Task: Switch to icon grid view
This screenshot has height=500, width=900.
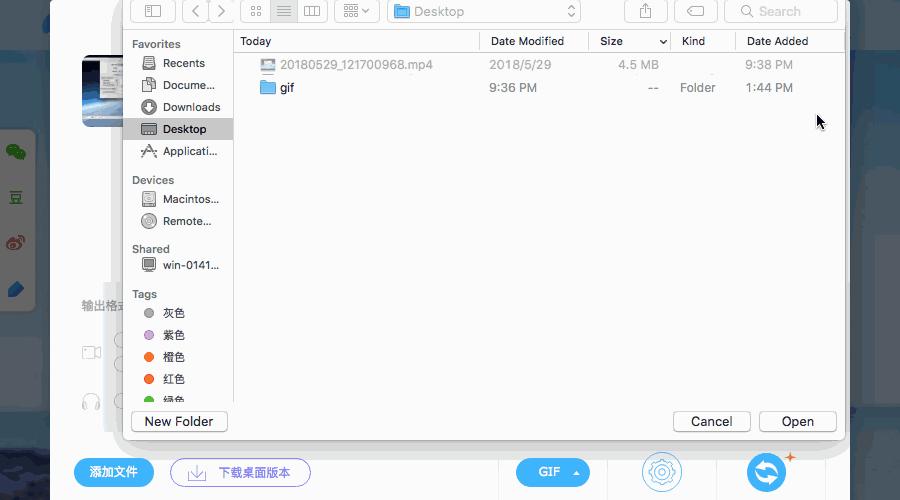Action: point(256,11)
